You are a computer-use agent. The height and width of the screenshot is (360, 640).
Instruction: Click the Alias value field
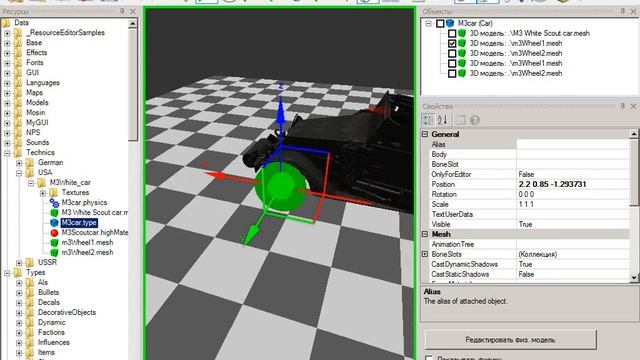[x=573, y=144]
